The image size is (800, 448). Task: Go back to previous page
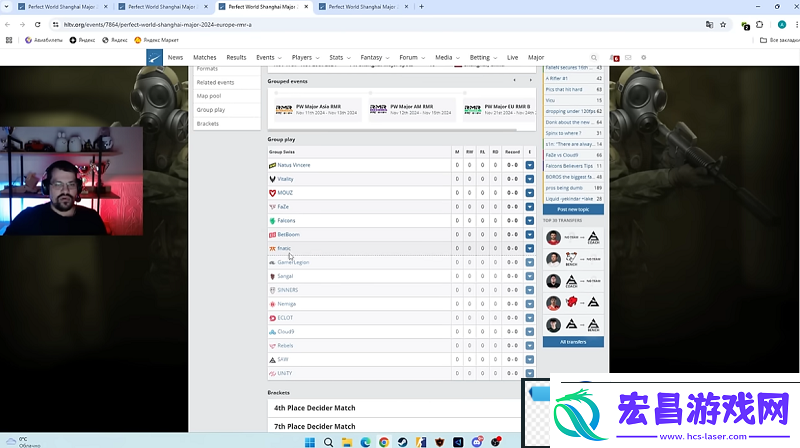[x=8, y=24]
